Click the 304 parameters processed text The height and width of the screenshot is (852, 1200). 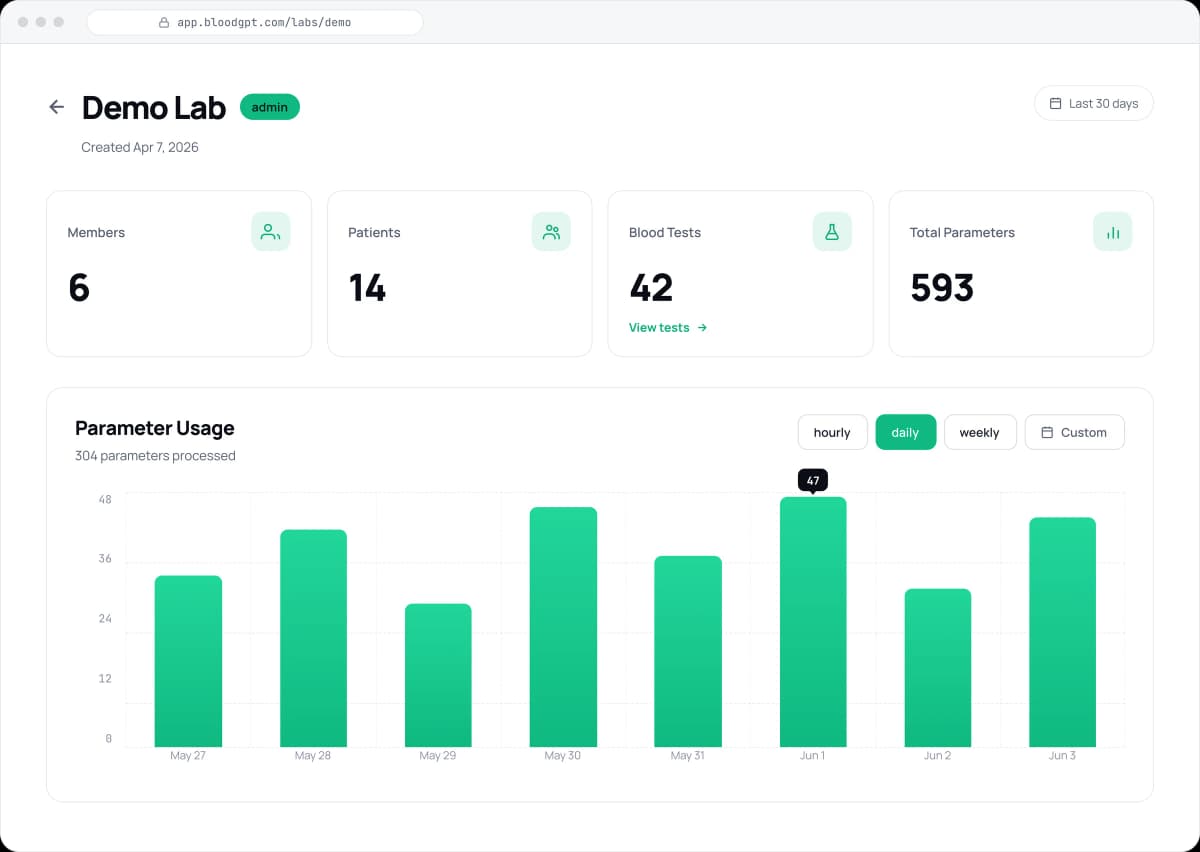155,456
